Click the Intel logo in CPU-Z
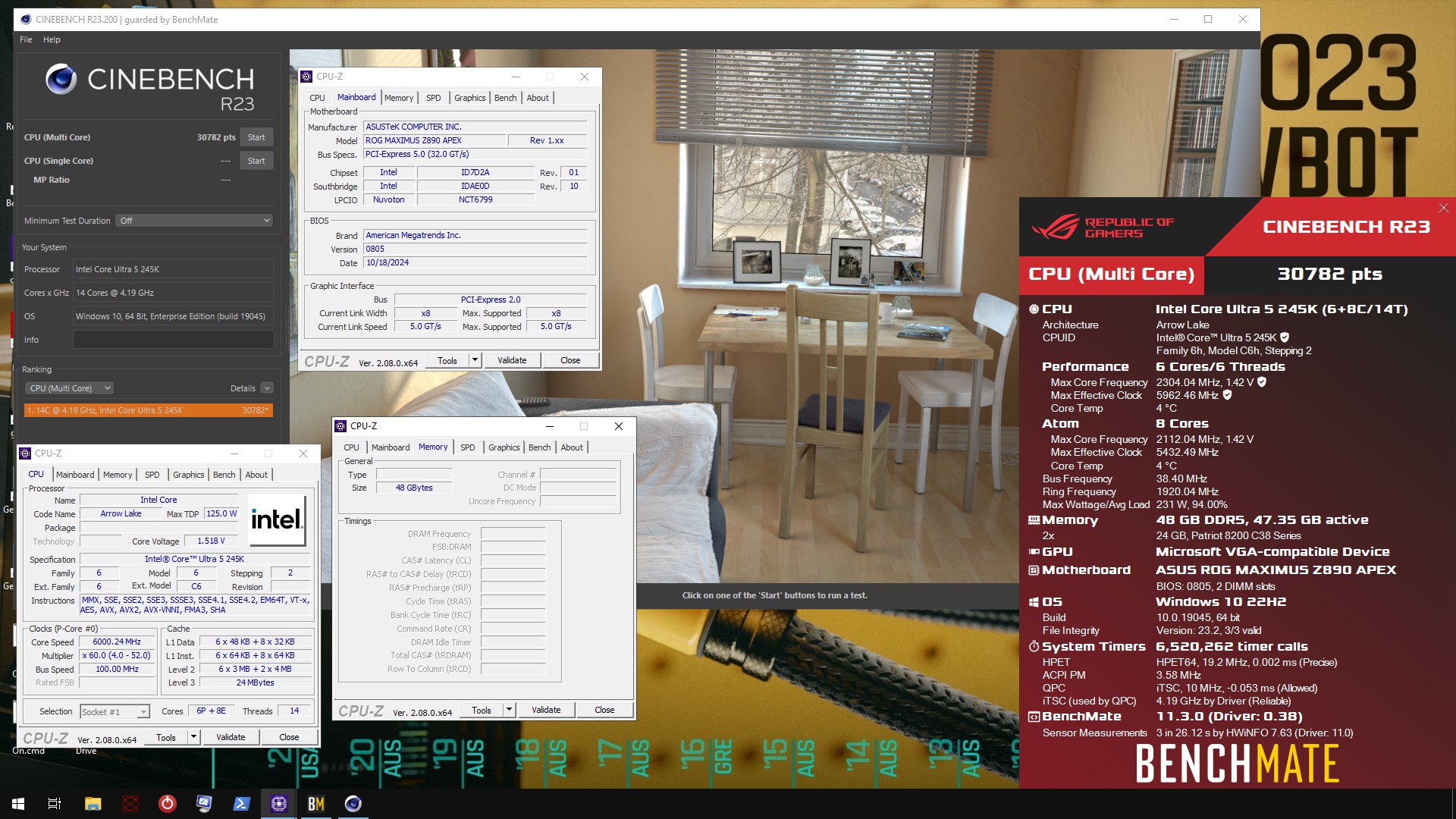Image resolution: width=1456 pixels, height=819 pixels. click(277, 520)
